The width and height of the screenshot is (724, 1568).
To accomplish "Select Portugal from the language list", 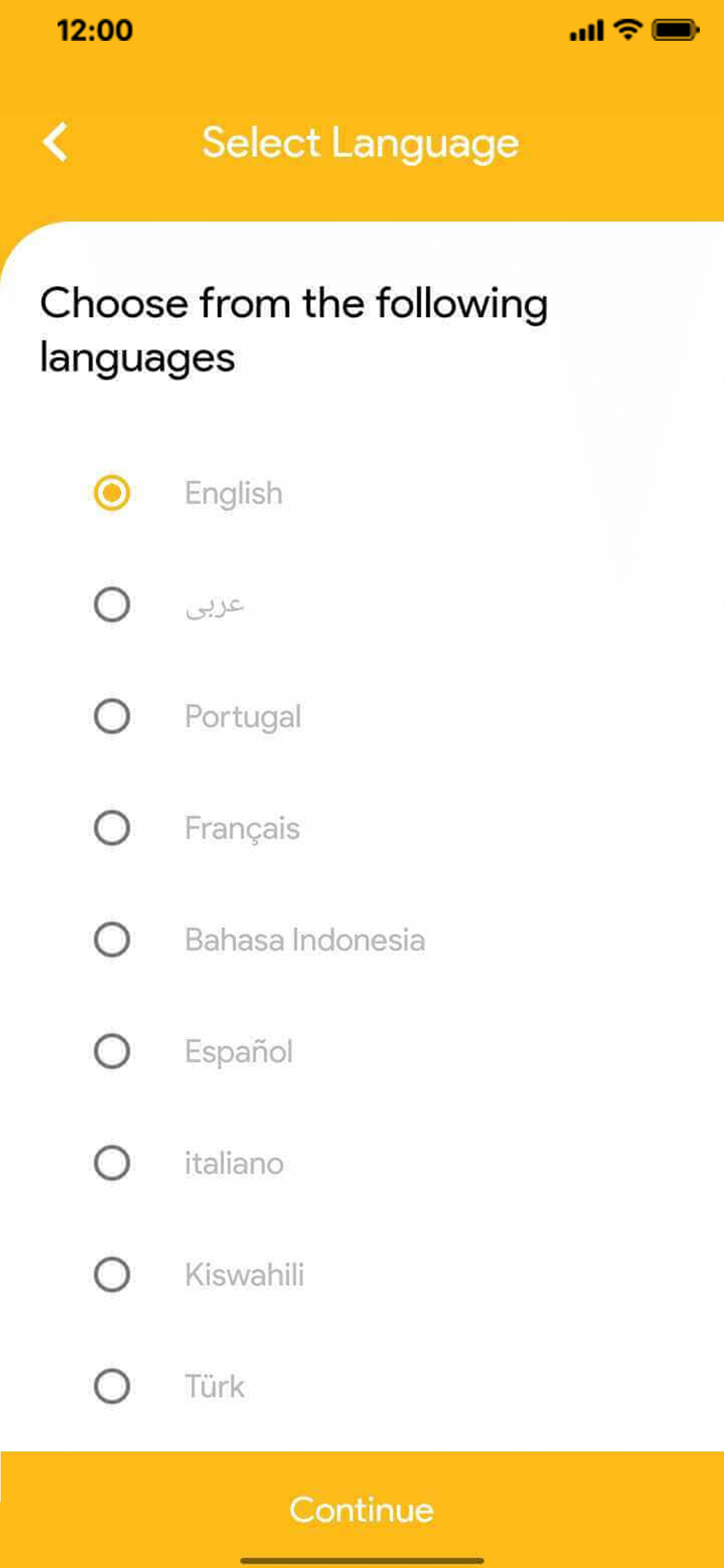I will [x=112, y=717].
